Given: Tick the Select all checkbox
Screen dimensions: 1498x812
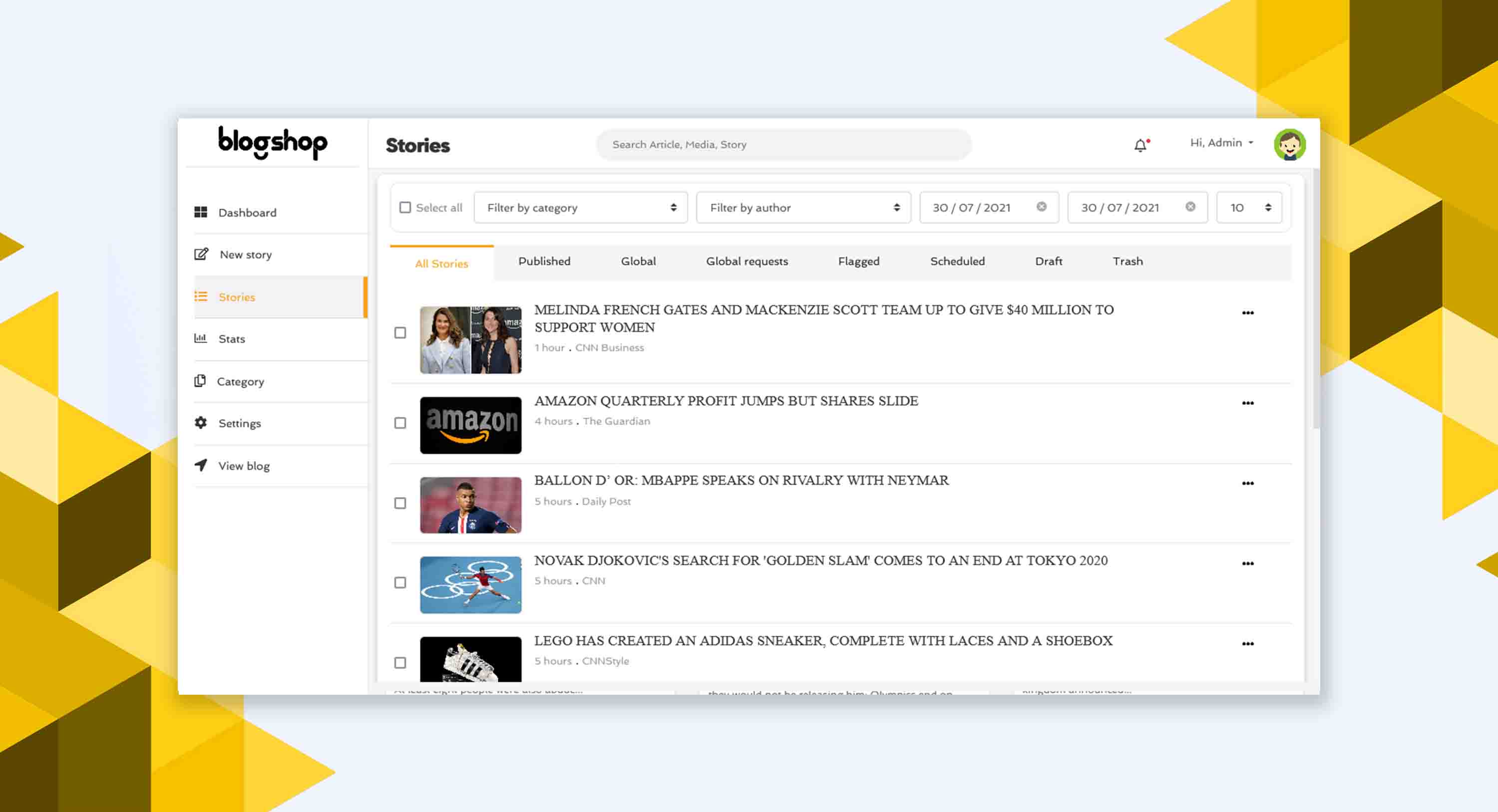Looking at the screenshot, I should [405, 208].
